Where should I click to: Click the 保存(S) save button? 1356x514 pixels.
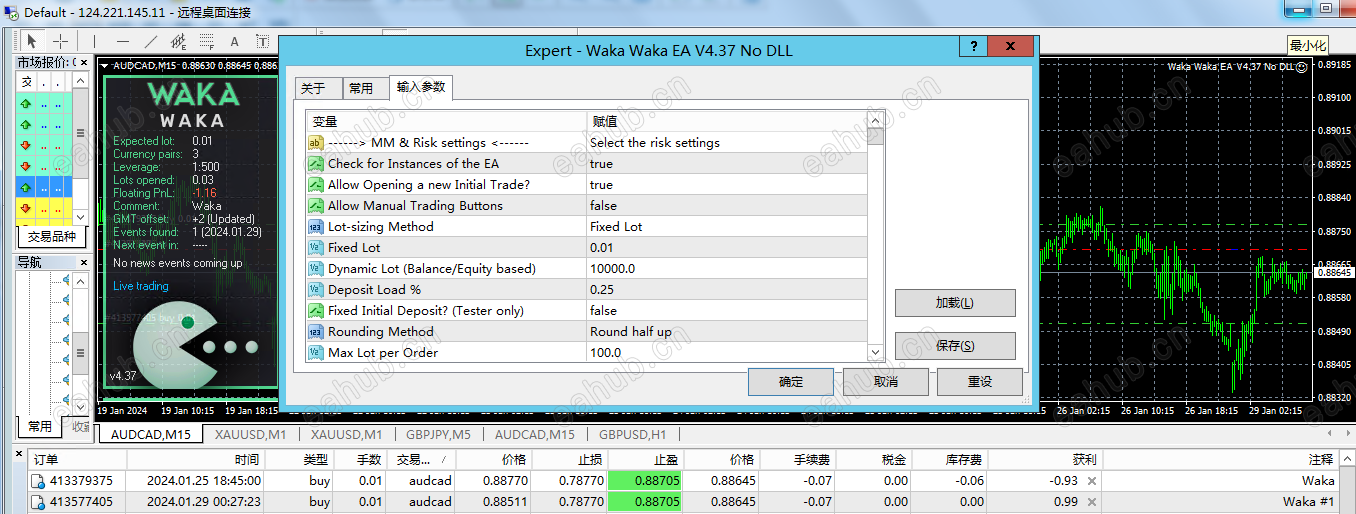[x=955, y=346]
